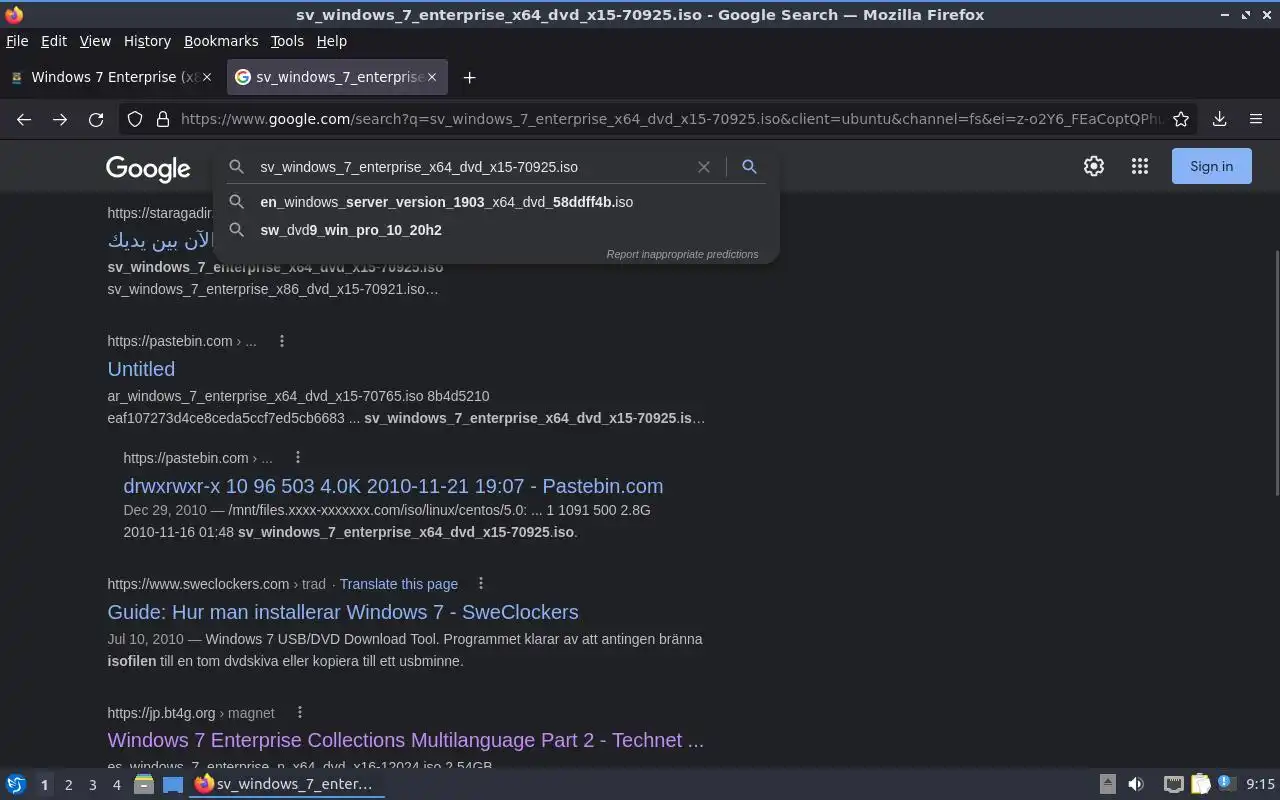Choose en_windows_server_version_1903 suggestion

496,202
